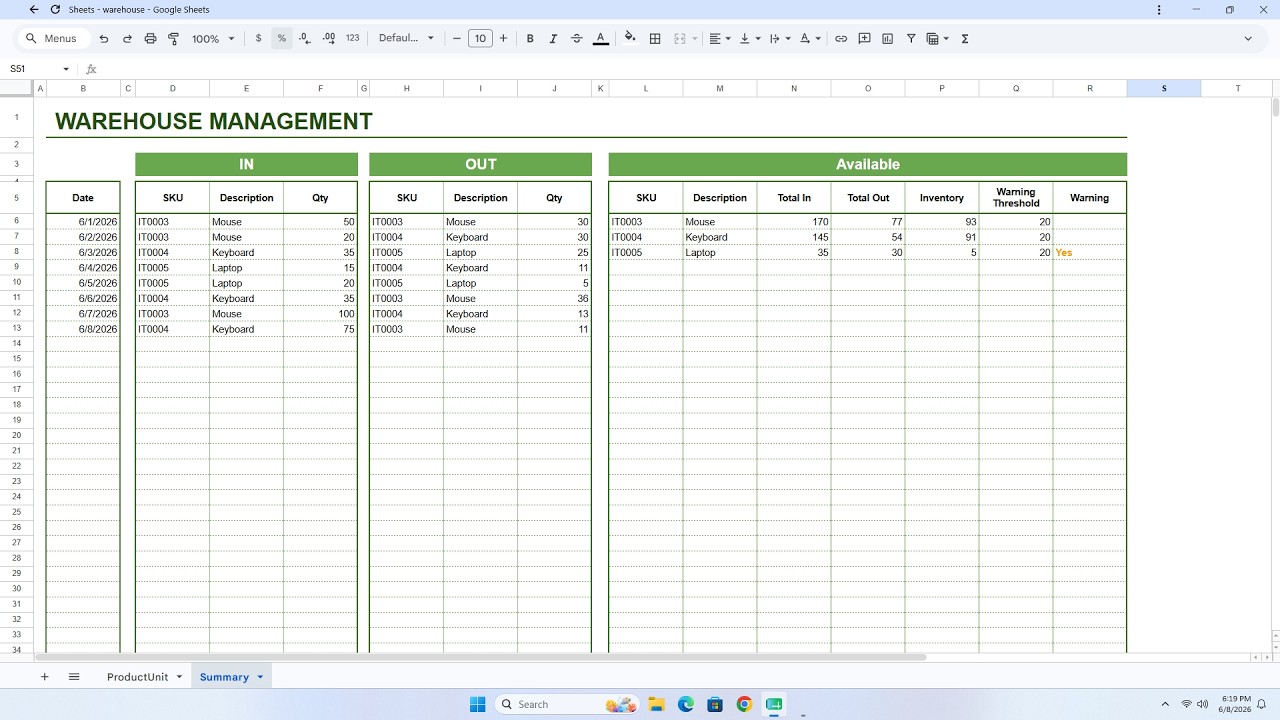The image size is (1280, 720).
Task: Toggle italic formatting
Action: click(553, 38)
